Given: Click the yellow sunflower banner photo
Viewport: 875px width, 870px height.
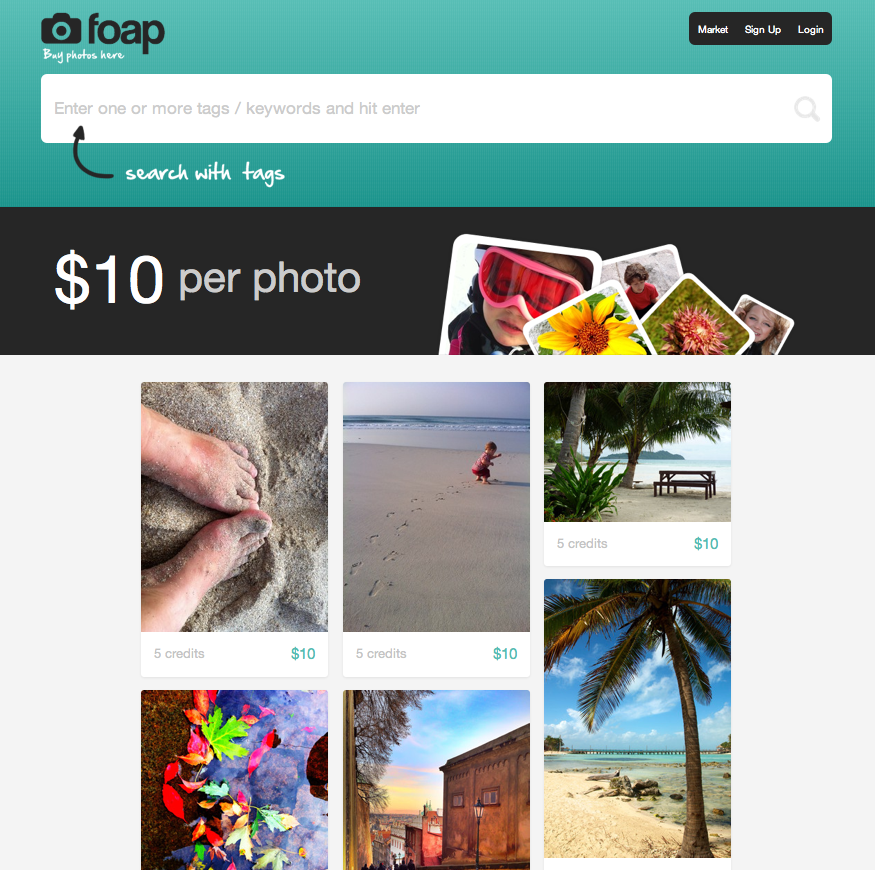Looking at the screenshot, I should [586, 326].
